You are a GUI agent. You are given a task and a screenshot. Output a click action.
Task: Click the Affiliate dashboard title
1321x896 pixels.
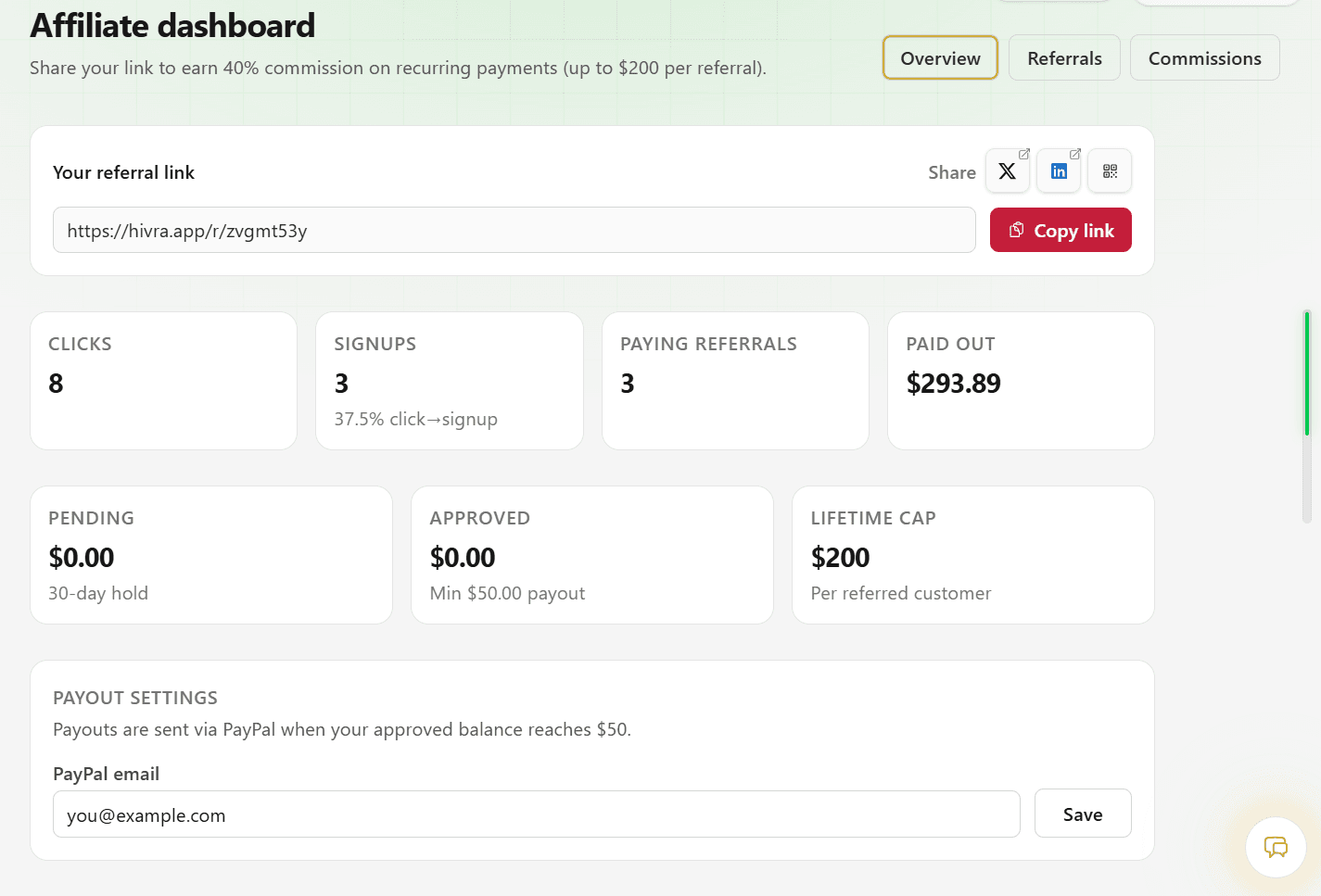[x=172, y=25]
